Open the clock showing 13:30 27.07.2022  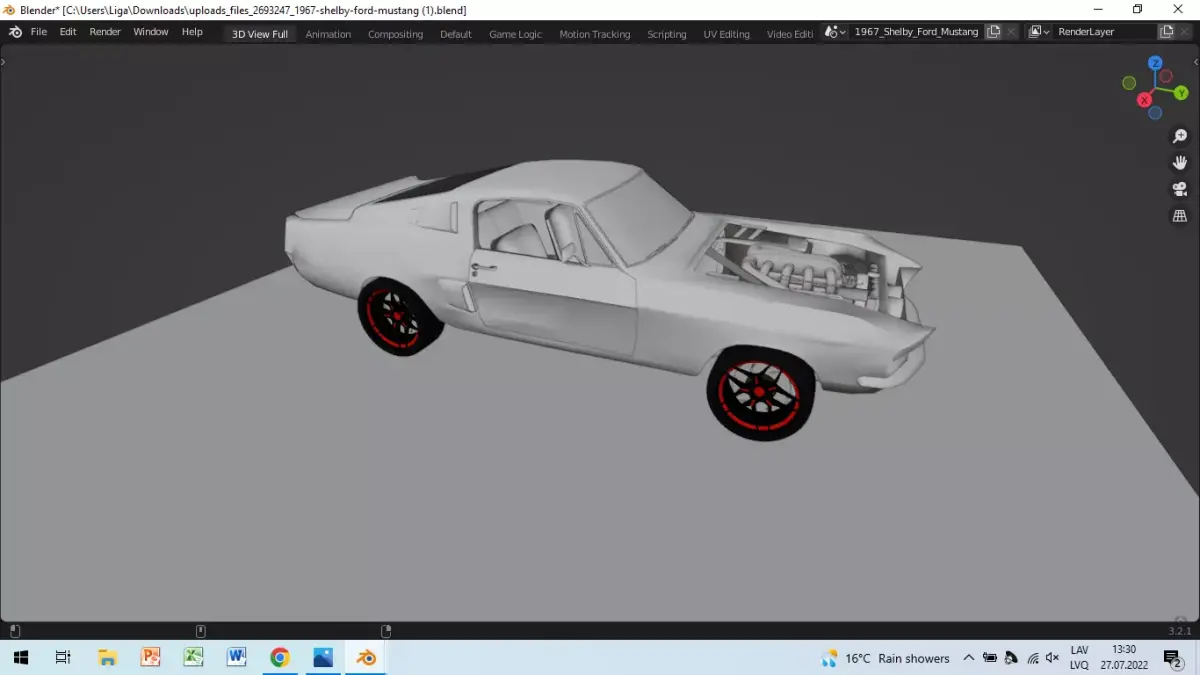click(1123, 657)
